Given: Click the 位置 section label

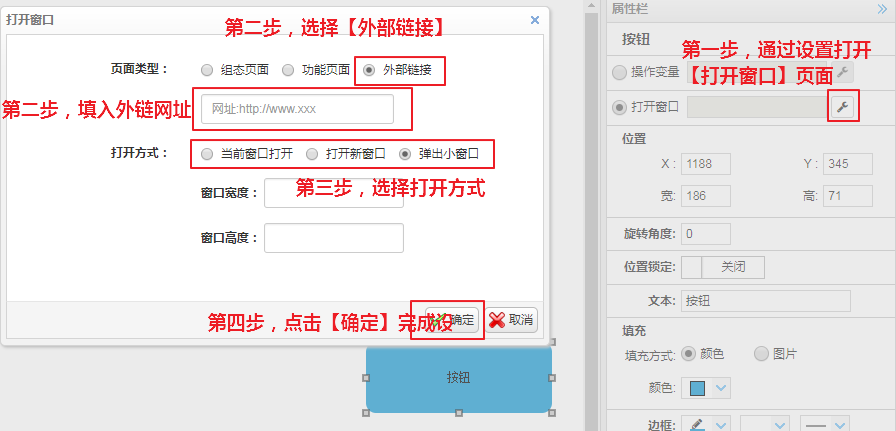Looking at the screenshot, I should [634, 139].
